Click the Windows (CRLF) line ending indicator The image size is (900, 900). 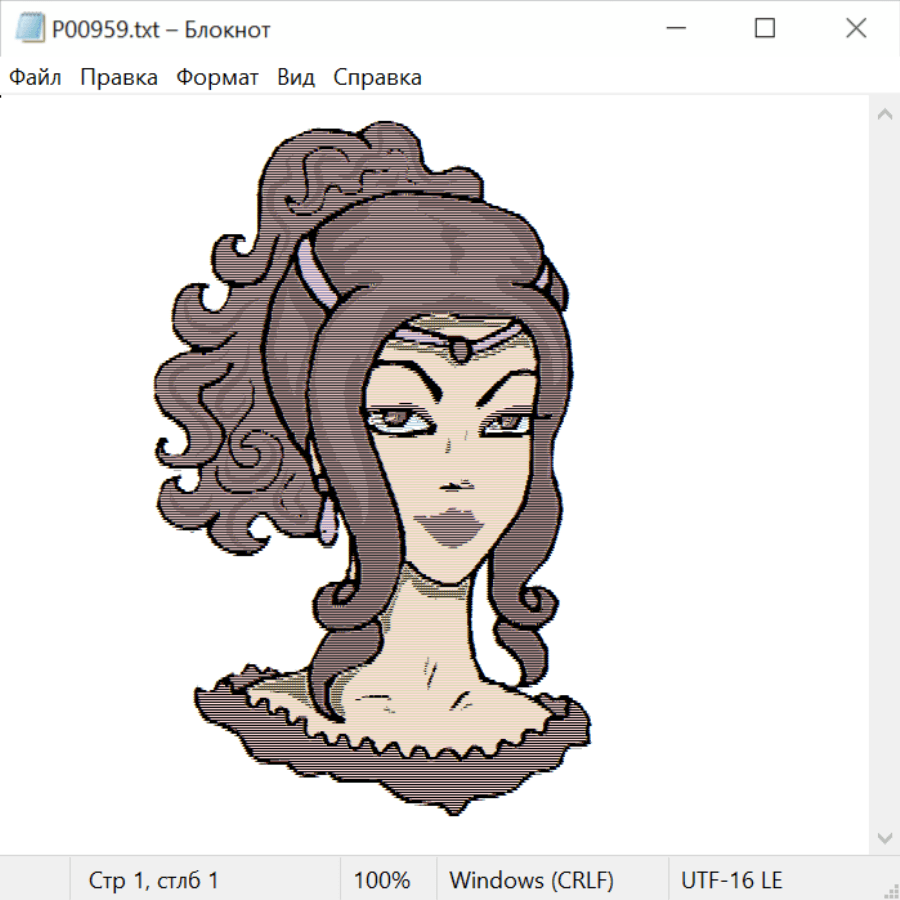tap(531, 880)
